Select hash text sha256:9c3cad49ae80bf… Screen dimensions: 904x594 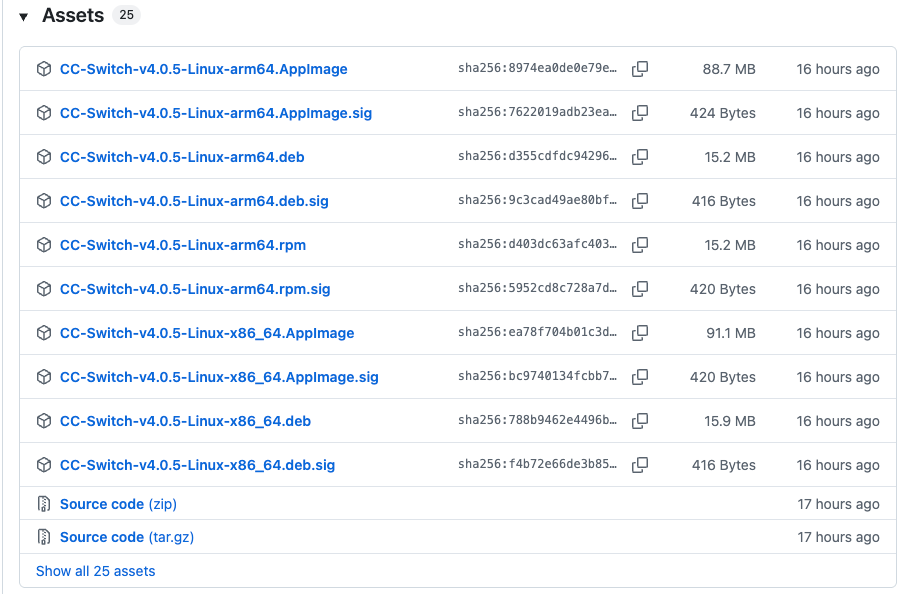coord(537,200)
